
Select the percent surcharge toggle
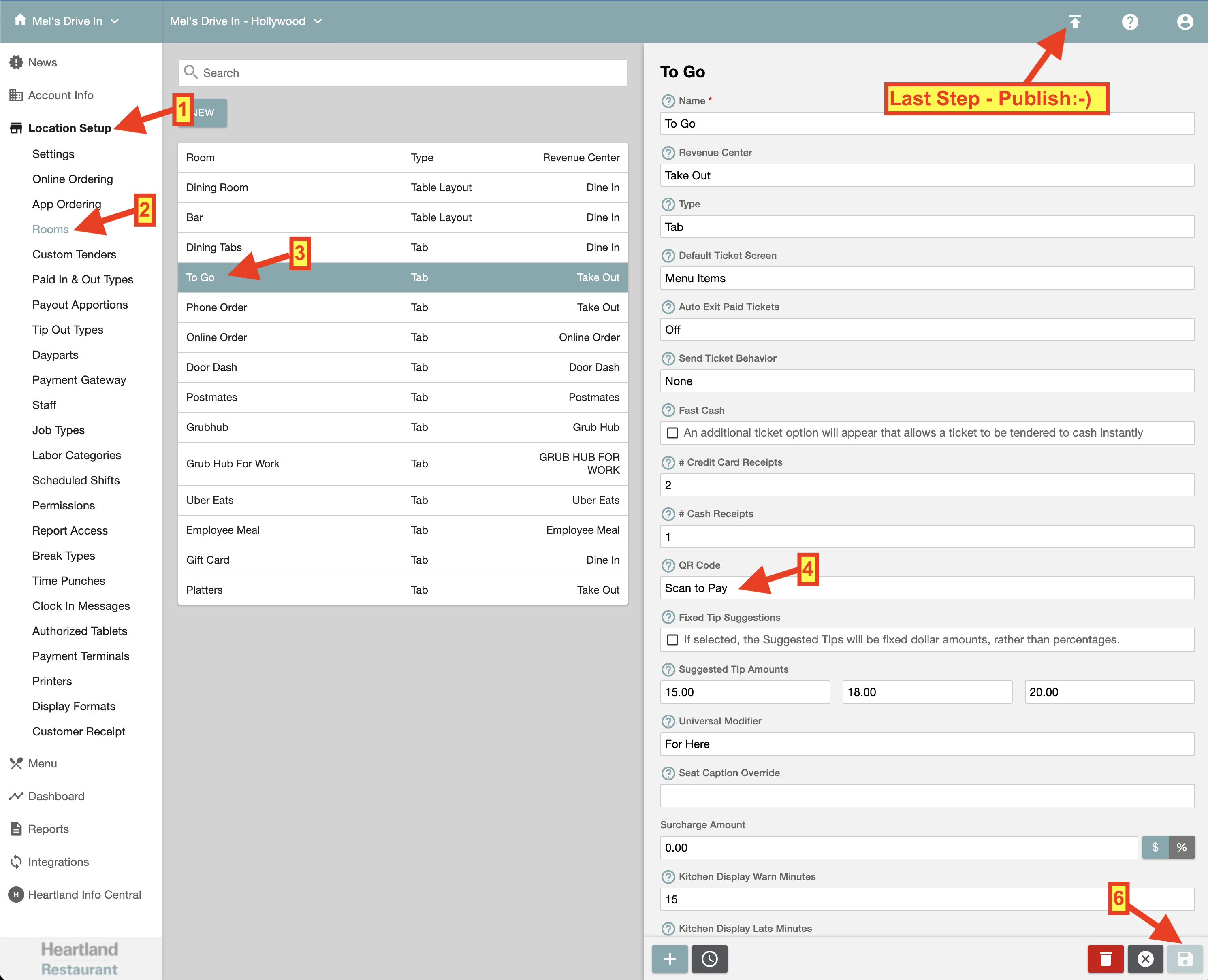tap(1181, 847)
